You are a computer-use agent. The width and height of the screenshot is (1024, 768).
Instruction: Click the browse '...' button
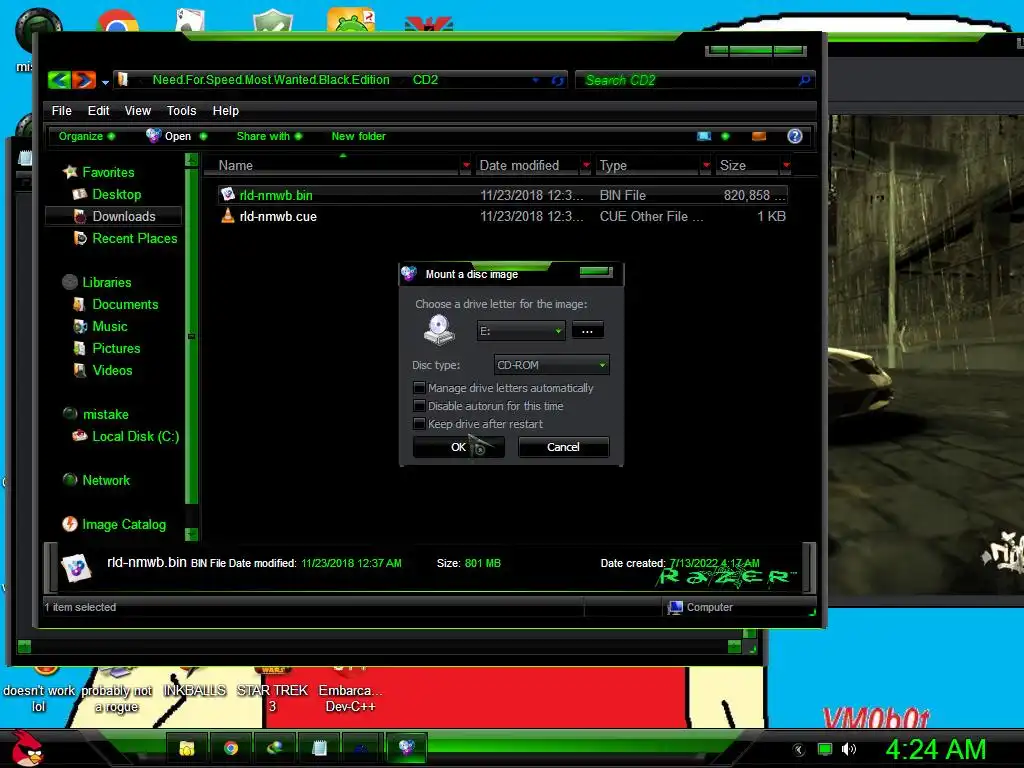click(x=587, y=330)
